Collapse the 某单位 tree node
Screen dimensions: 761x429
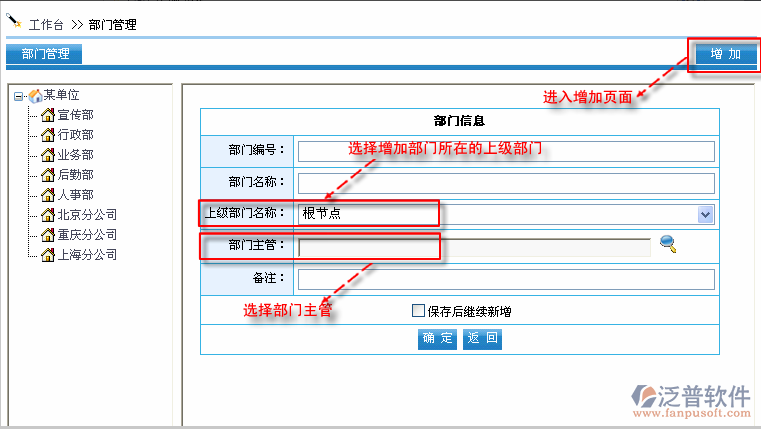[x=18, y=96]
